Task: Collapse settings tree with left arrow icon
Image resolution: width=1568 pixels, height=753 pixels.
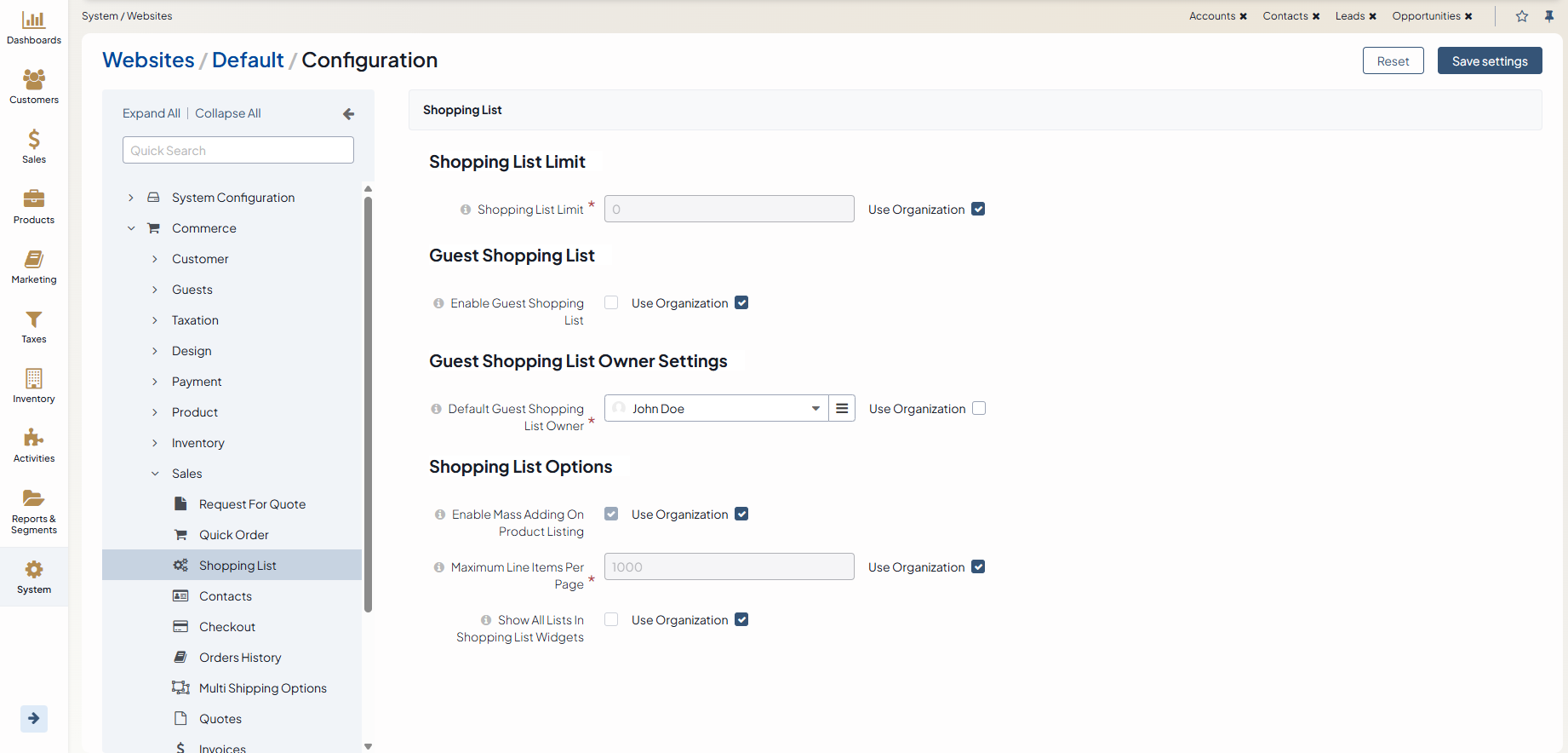Action: [x=348, y=114]
